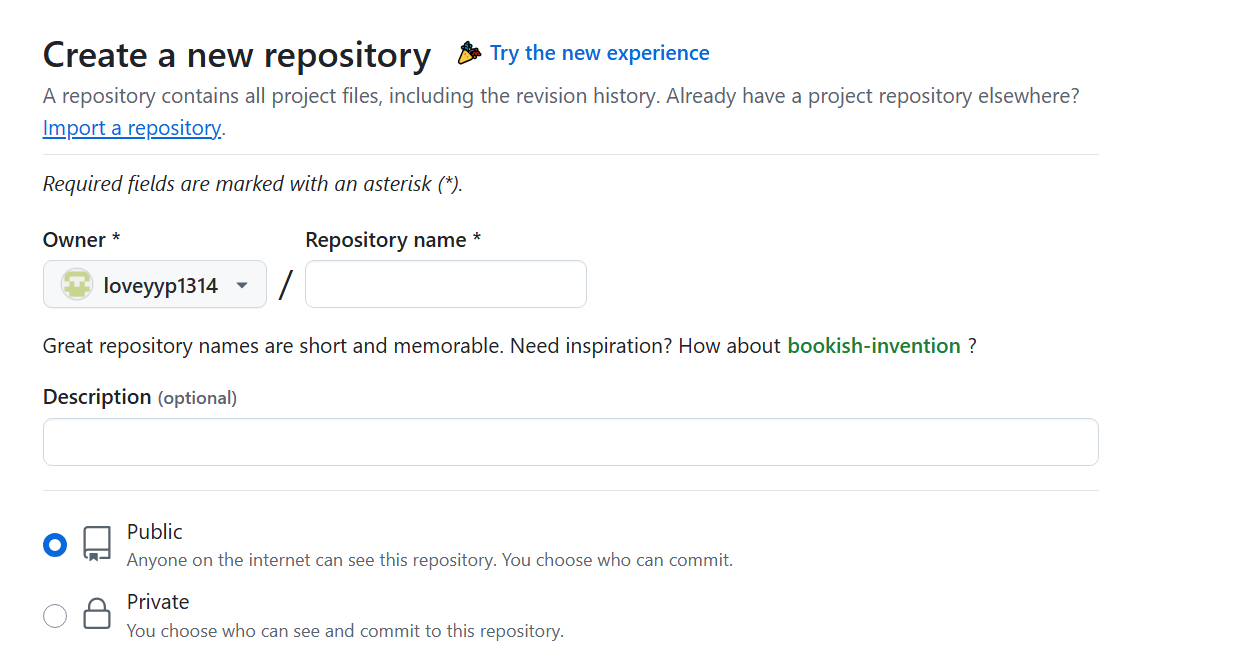Select the Public radio button

pyautogui.click(x=55, y=545)
